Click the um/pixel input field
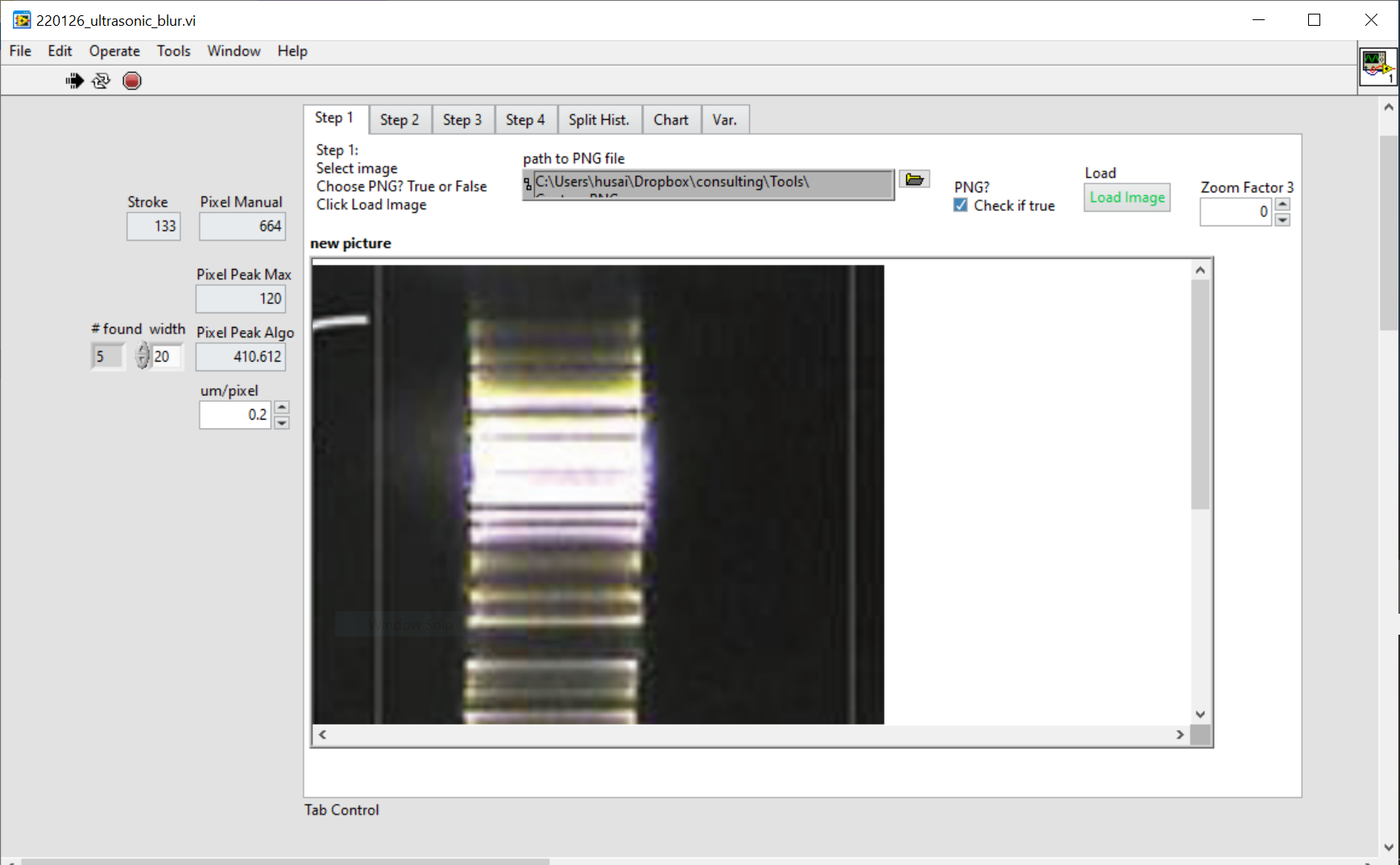This screenshot has width=1400, height=865. pos(234,415)
